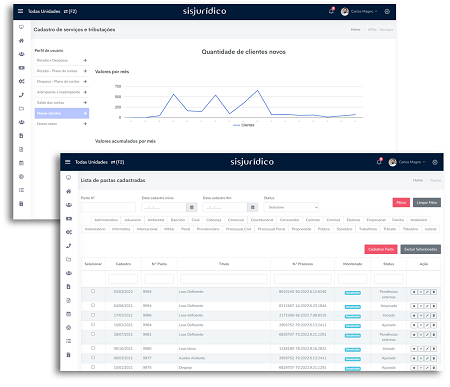Click the Excluir Selecionados button

[x=421, y=249]
